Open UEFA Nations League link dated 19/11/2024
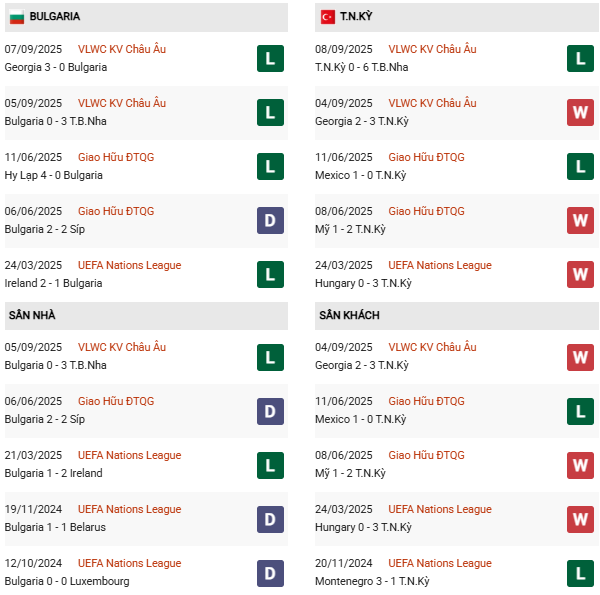 point(129,509)
